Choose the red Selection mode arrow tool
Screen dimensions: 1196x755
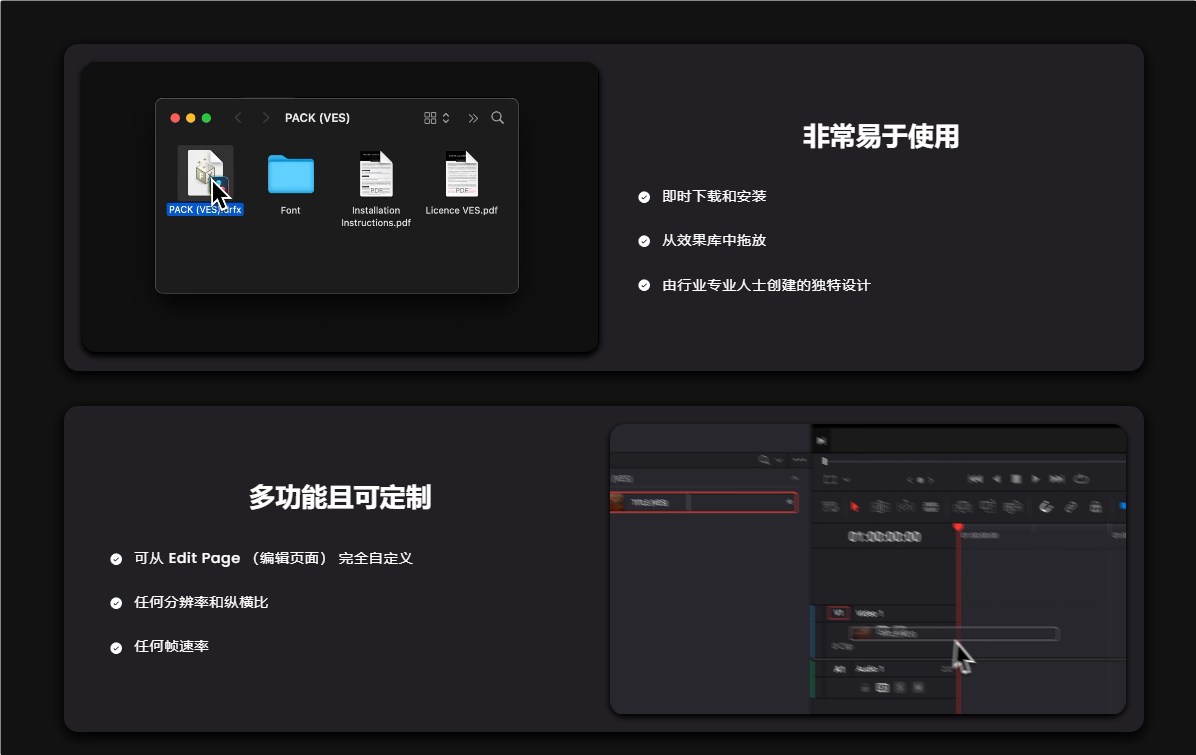pyautogui.click(x=855, y=506)
